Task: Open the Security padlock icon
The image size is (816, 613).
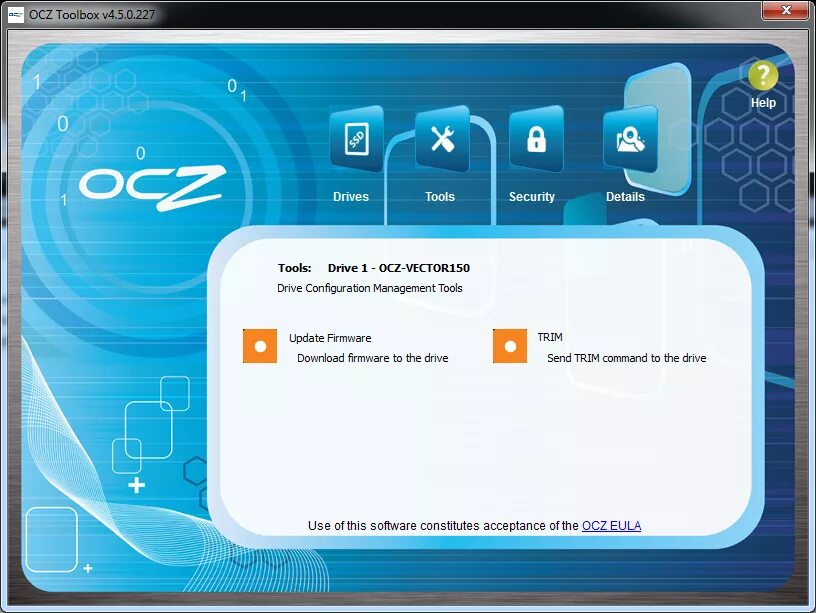Action: 537,139
